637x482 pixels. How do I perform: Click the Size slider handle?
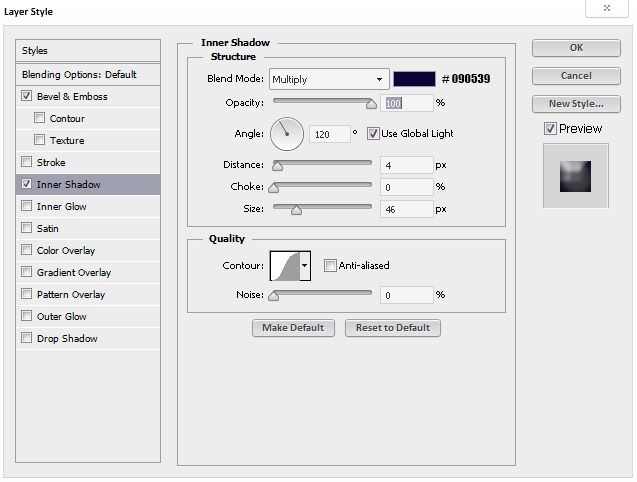[x=297, y=210]
